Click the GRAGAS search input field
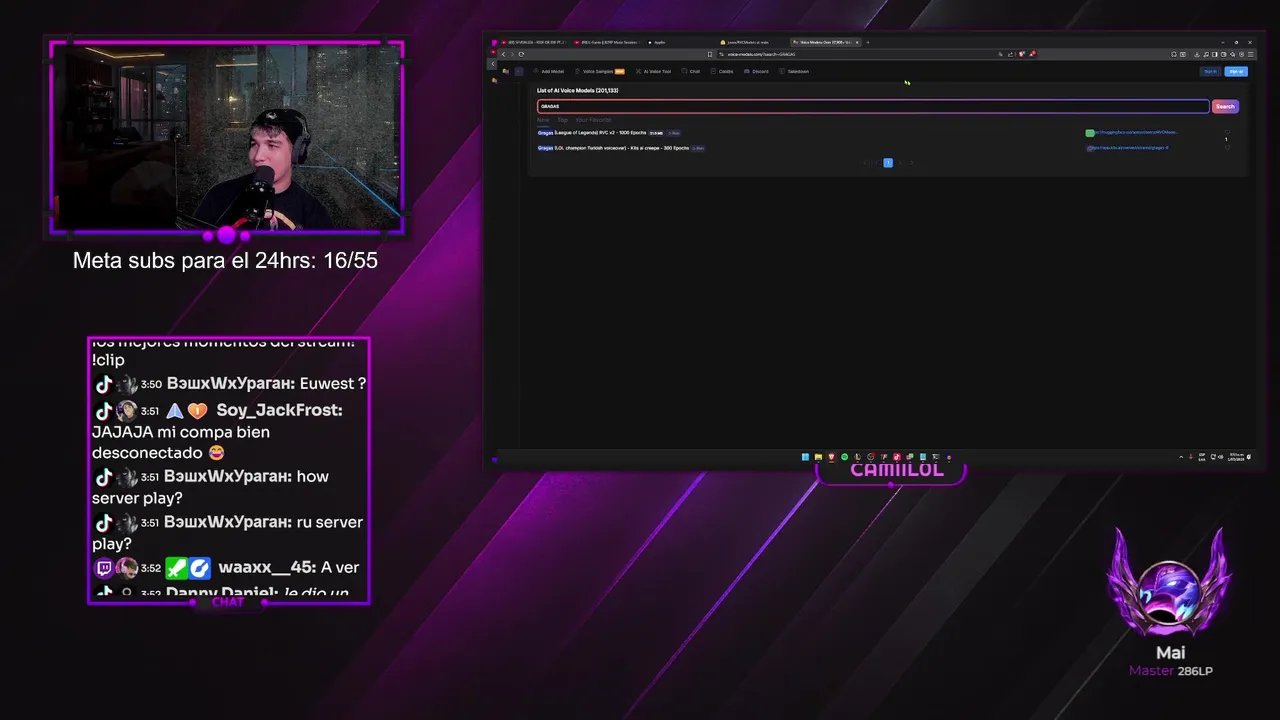This screenshot has height=720, width=1280. (873, 106)
